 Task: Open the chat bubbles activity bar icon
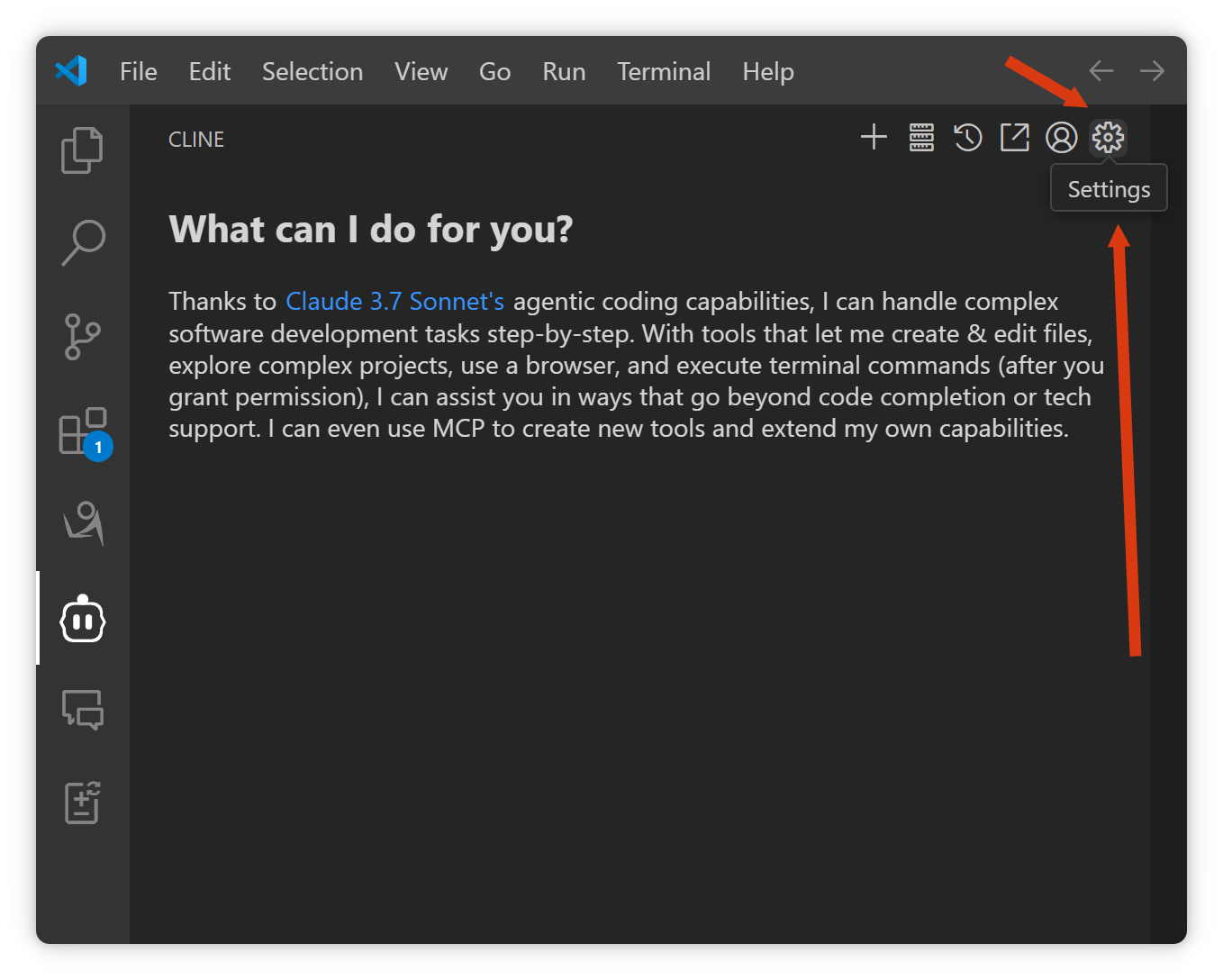(82, 710)
